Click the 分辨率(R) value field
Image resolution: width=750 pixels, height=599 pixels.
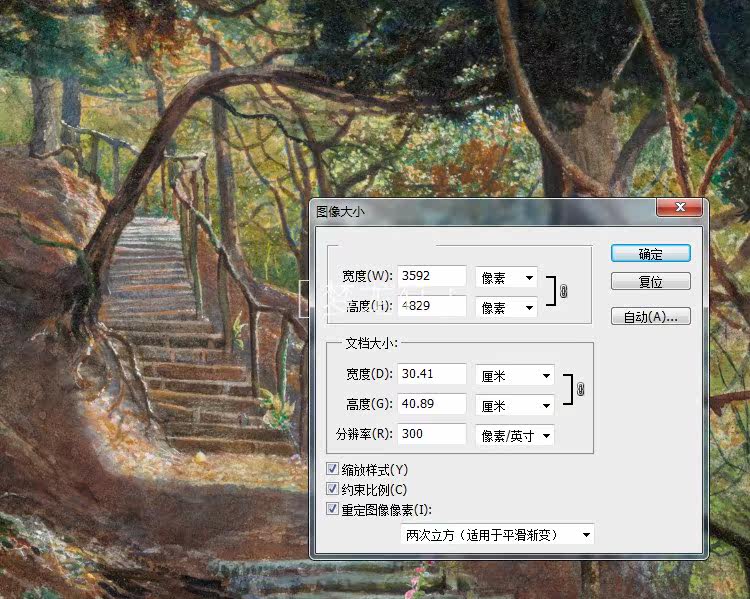[431, 434]
